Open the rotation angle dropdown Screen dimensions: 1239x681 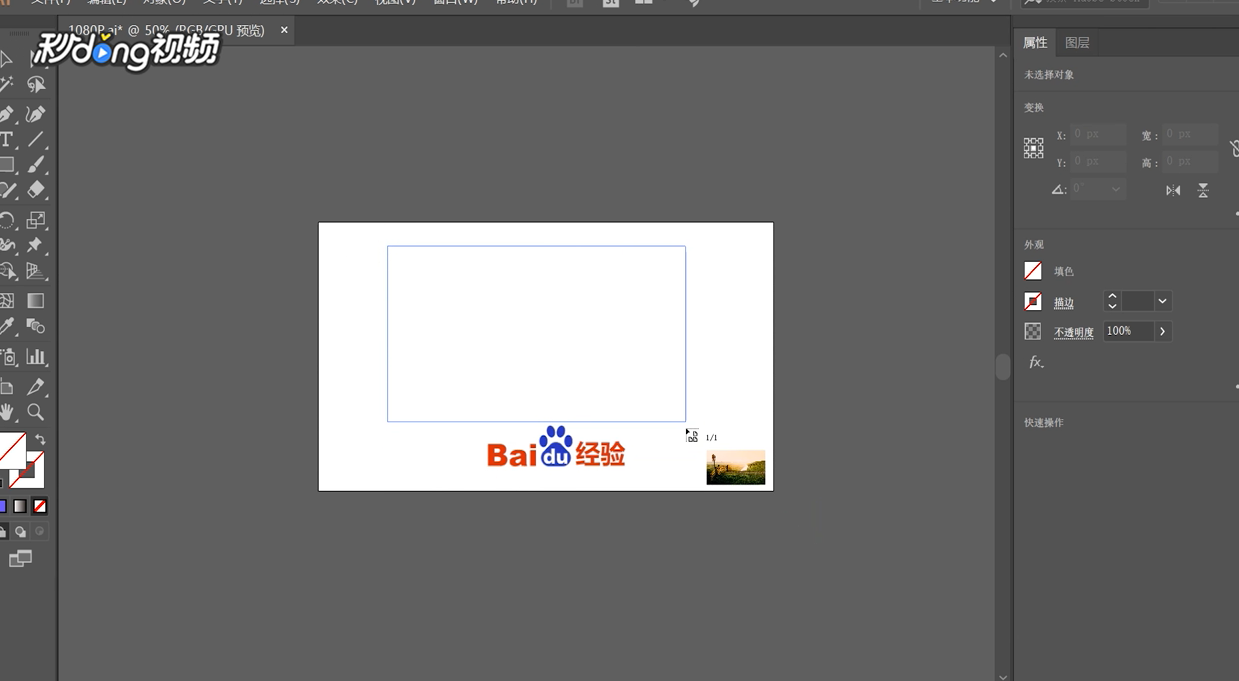point(1116,189)
